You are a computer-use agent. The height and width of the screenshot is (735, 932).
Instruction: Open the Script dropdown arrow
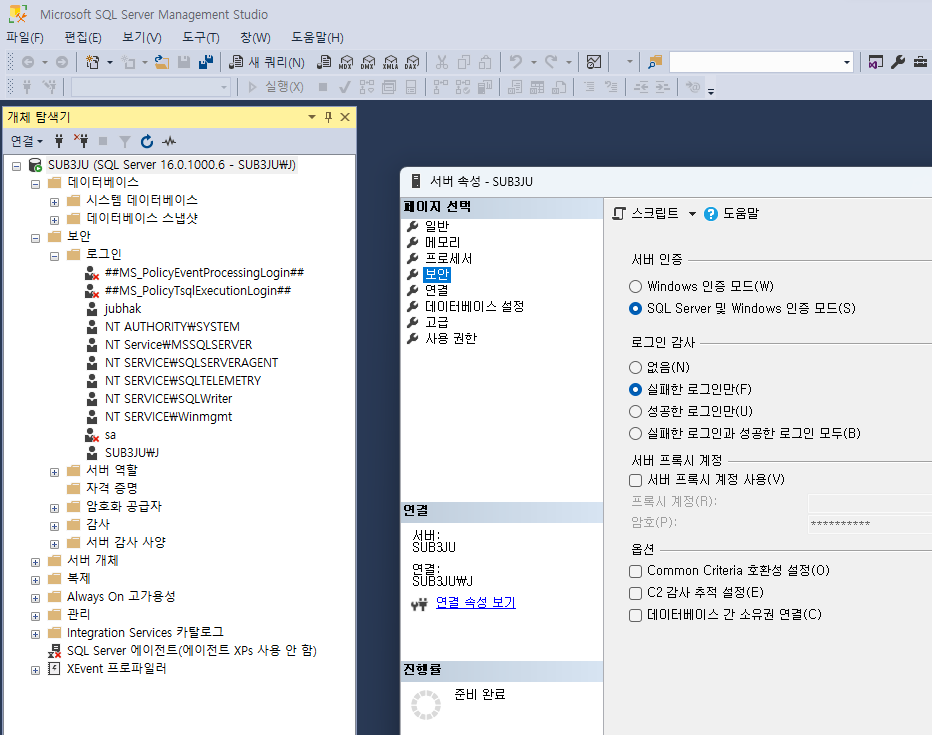pos(692,214)
